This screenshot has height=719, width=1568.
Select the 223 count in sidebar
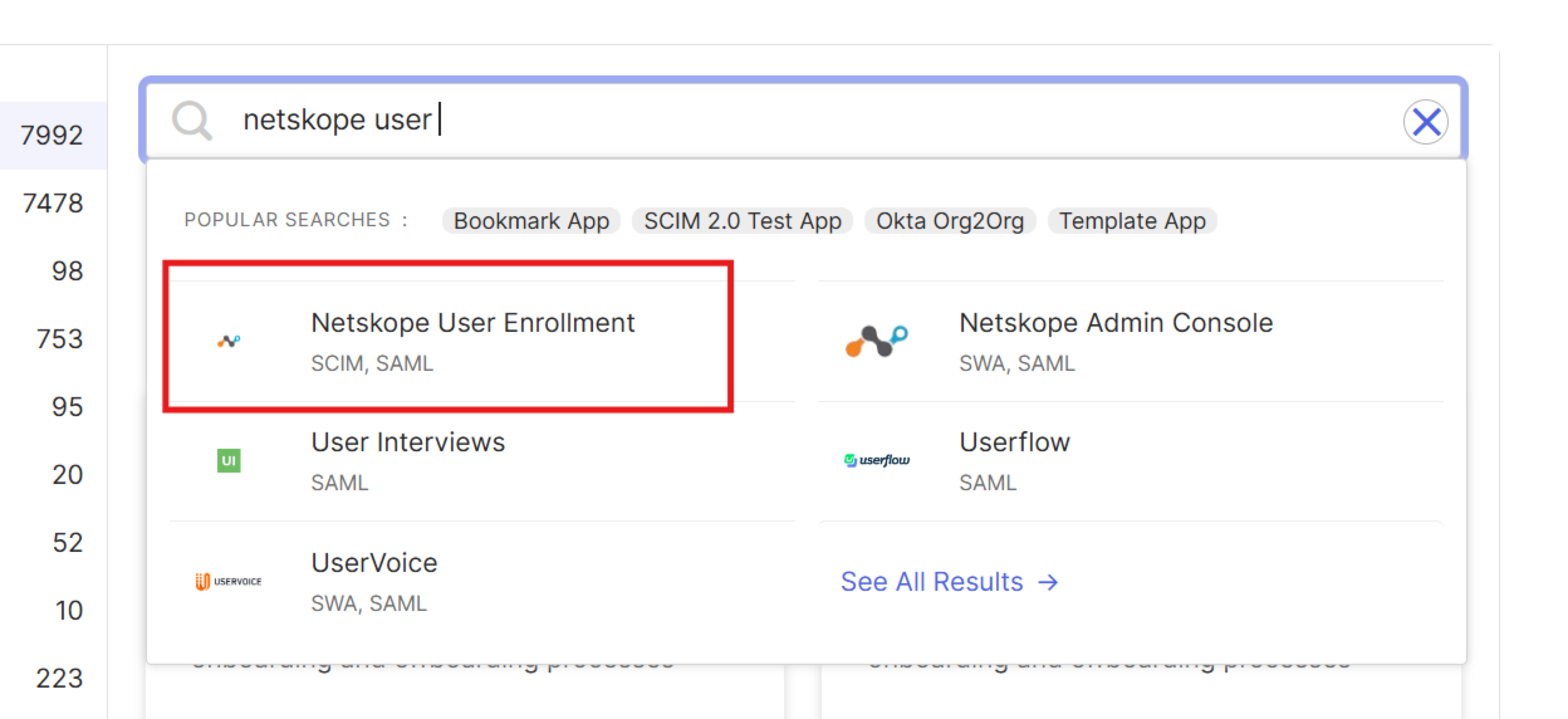59,678
